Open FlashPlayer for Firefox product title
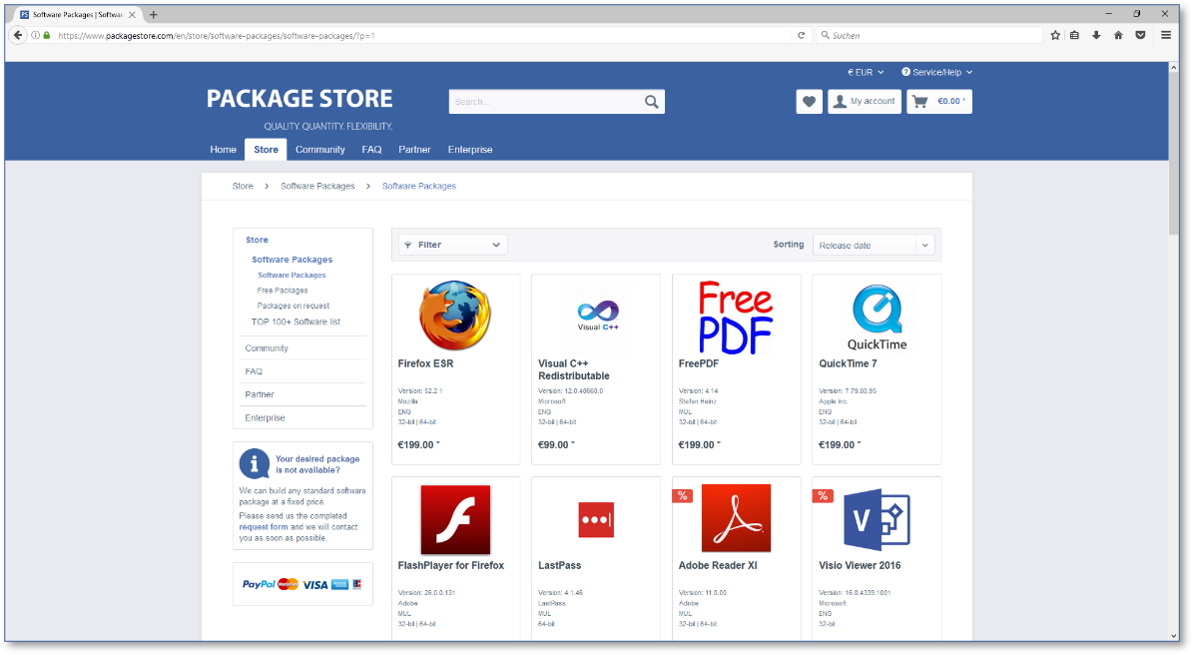This screenshot has height=655, width=1193. [x=450, y=565]
